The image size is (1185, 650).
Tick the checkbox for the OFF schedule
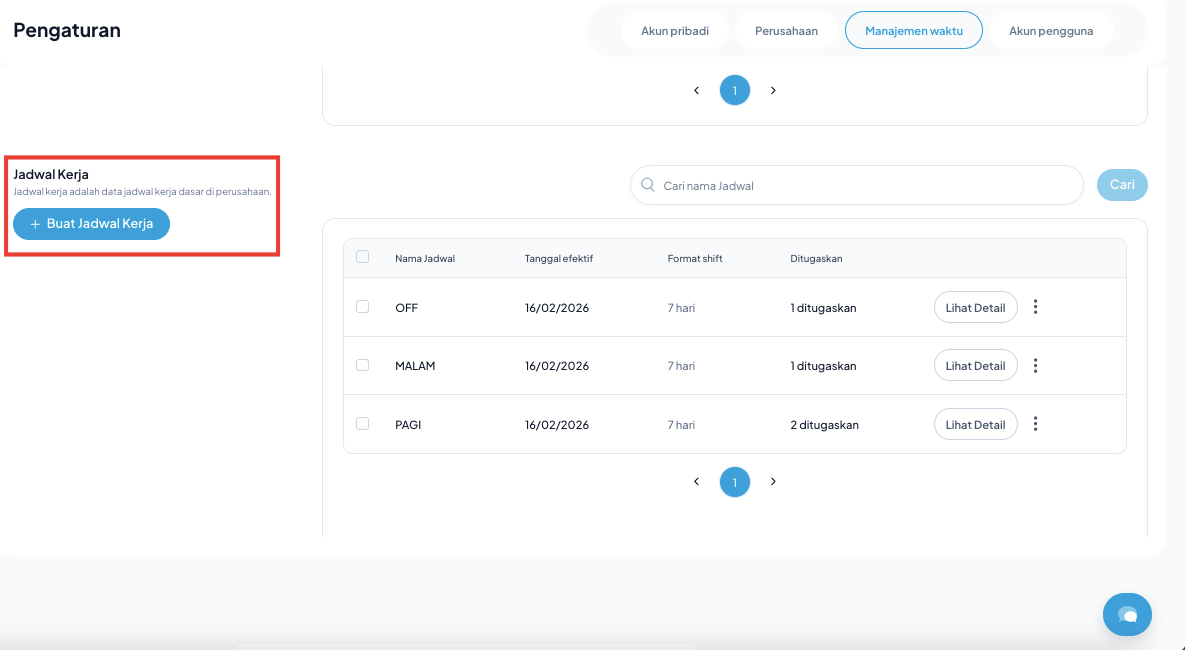pyautogui.click(x=363, y=307)
